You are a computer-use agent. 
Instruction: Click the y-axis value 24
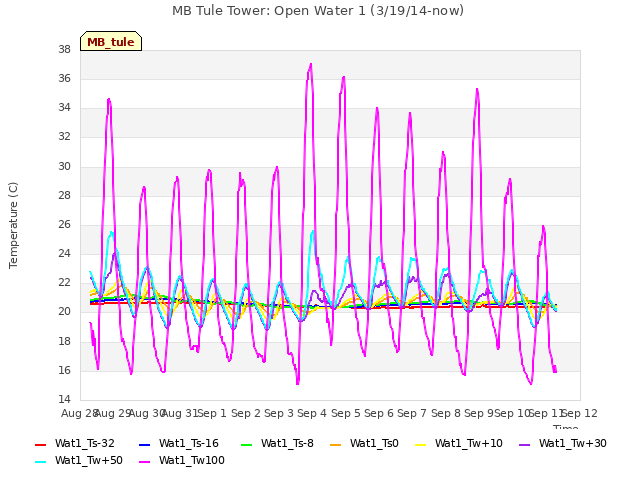[64, 254]
